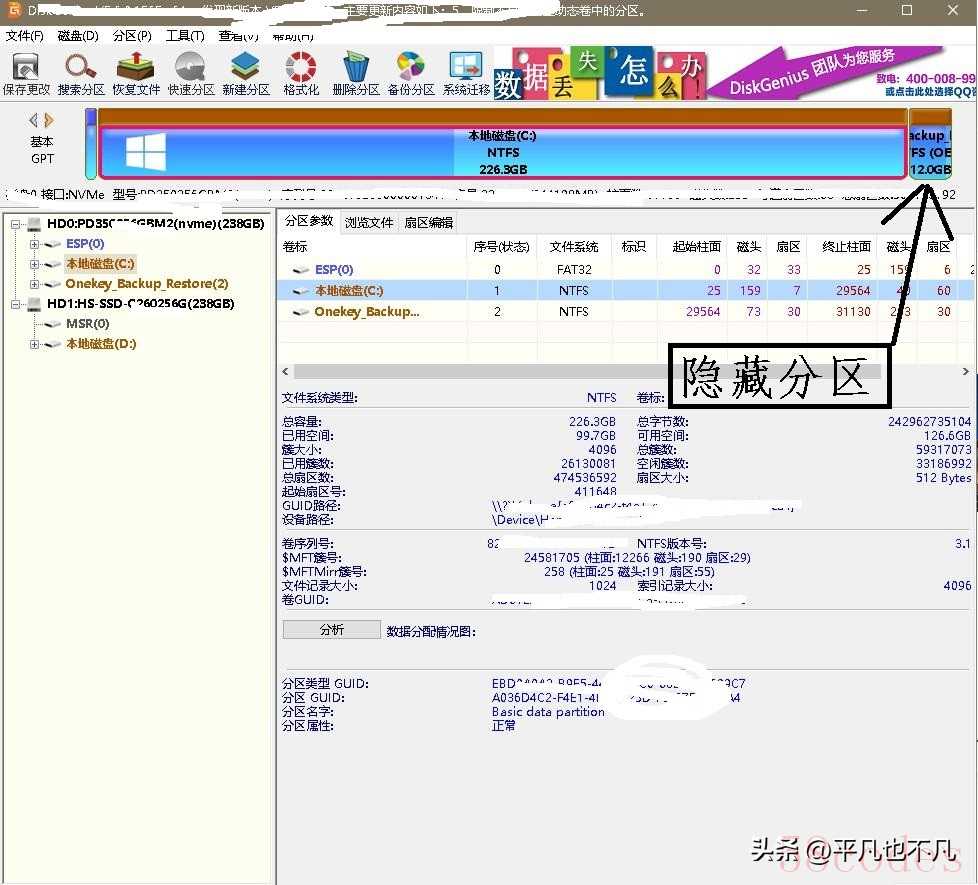Viewport: 978px width, 885px height.
Task: Click drive icon beside ESP(0) in table
Action: (x=301, y=270)
